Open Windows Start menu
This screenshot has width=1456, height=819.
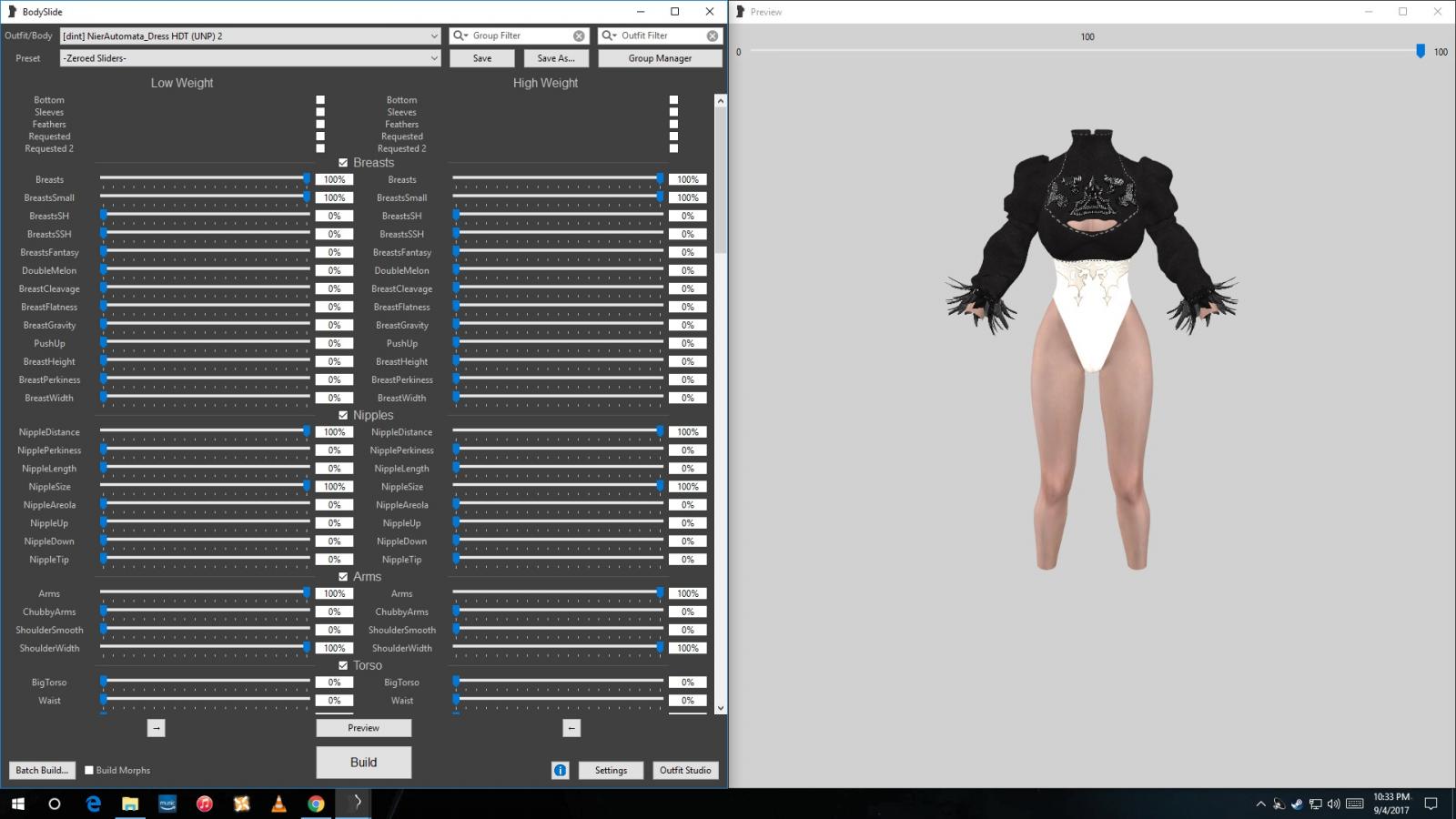pyautogui.click(x=17, y=804)
